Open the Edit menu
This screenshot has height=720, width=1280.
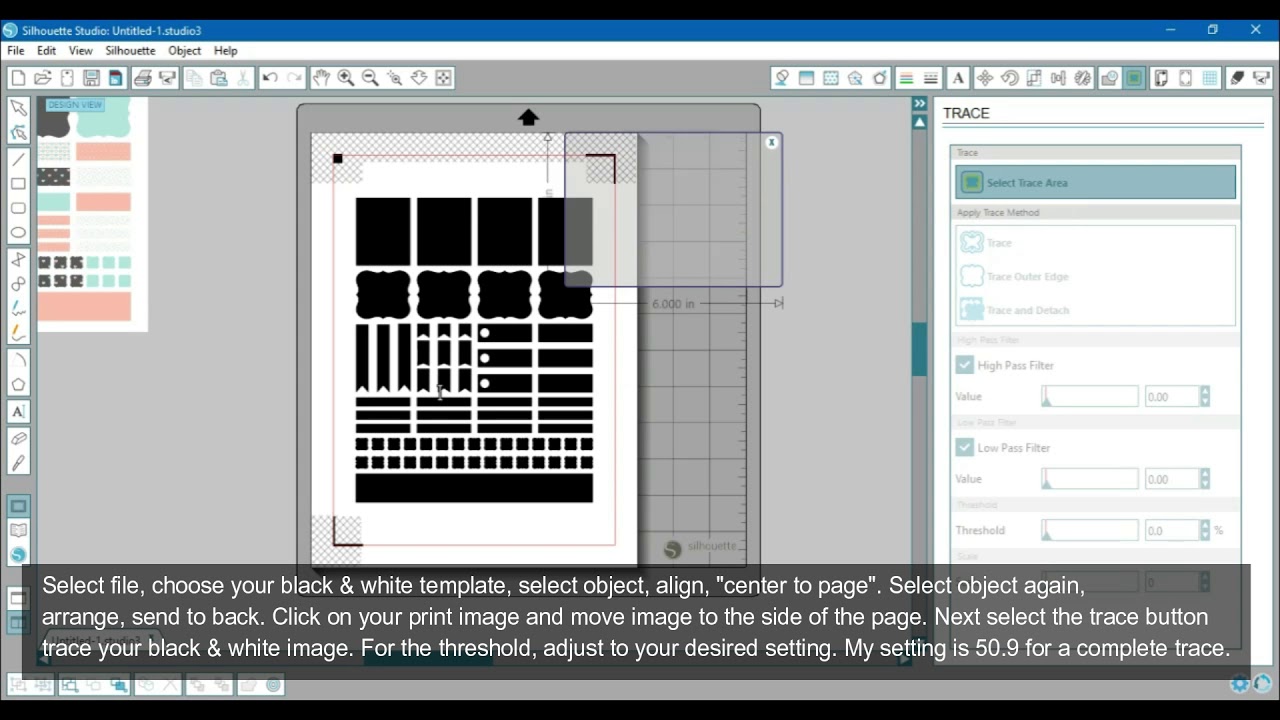47,51
